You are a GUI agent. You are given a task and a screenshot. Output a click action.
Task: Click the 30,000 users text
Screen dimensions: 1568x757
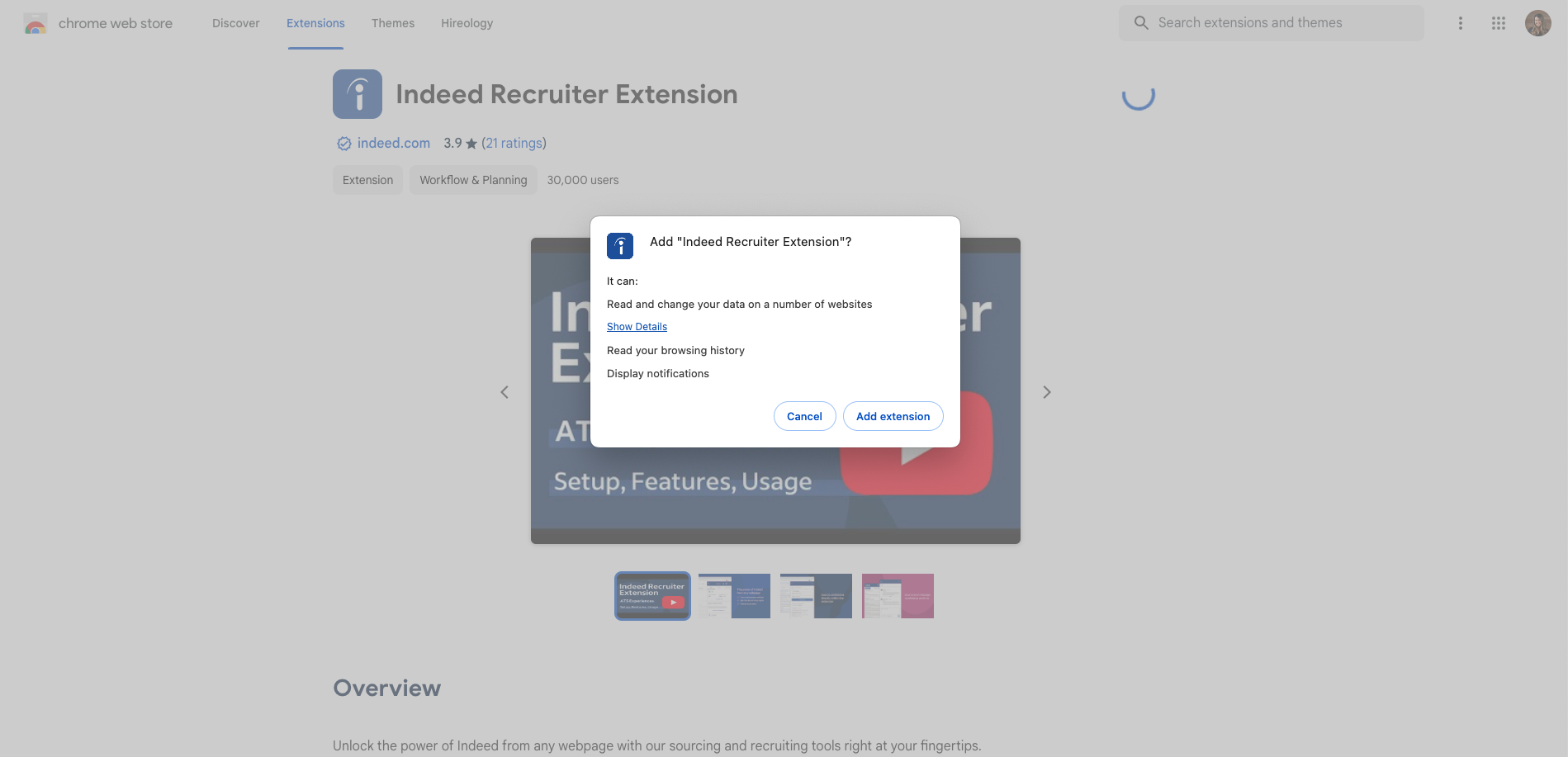tap(583, 180)
